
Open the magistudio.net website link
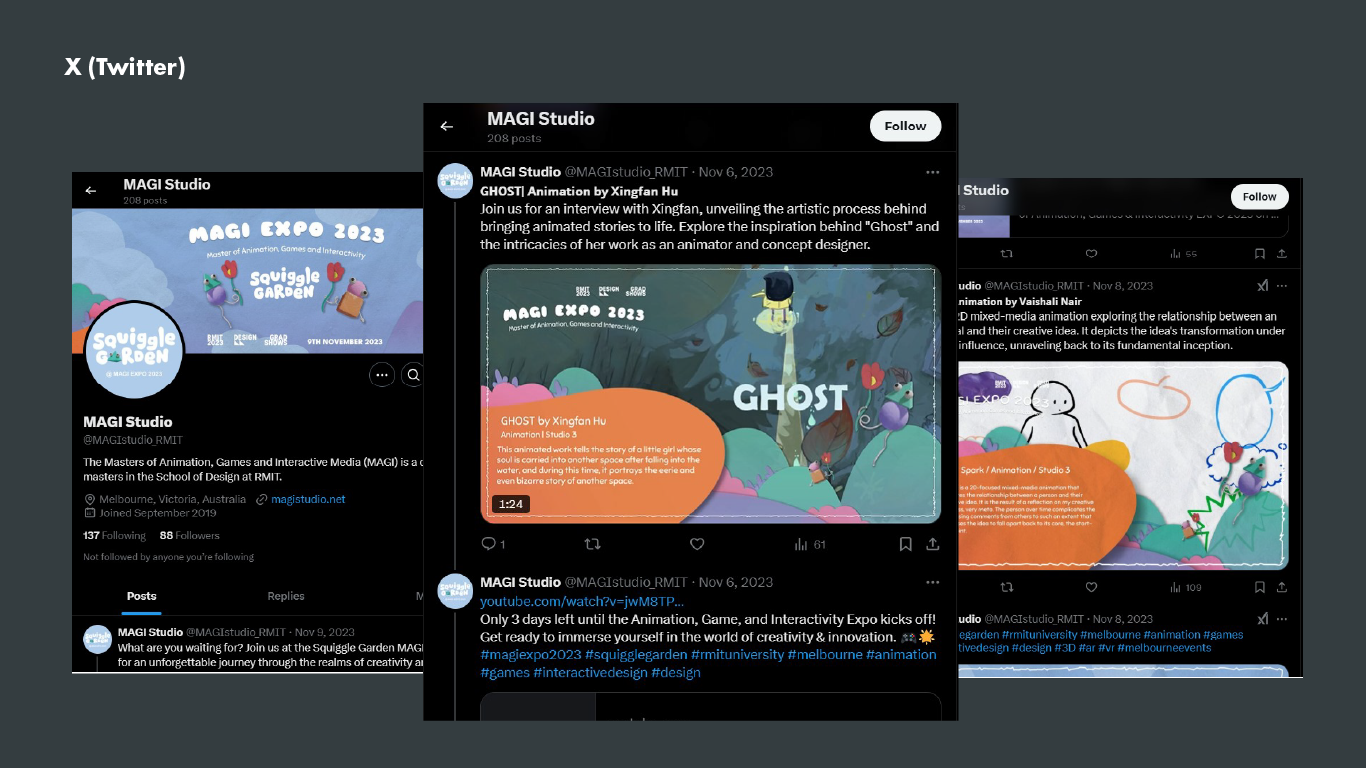pyautogui.click(x=308, y=499)
